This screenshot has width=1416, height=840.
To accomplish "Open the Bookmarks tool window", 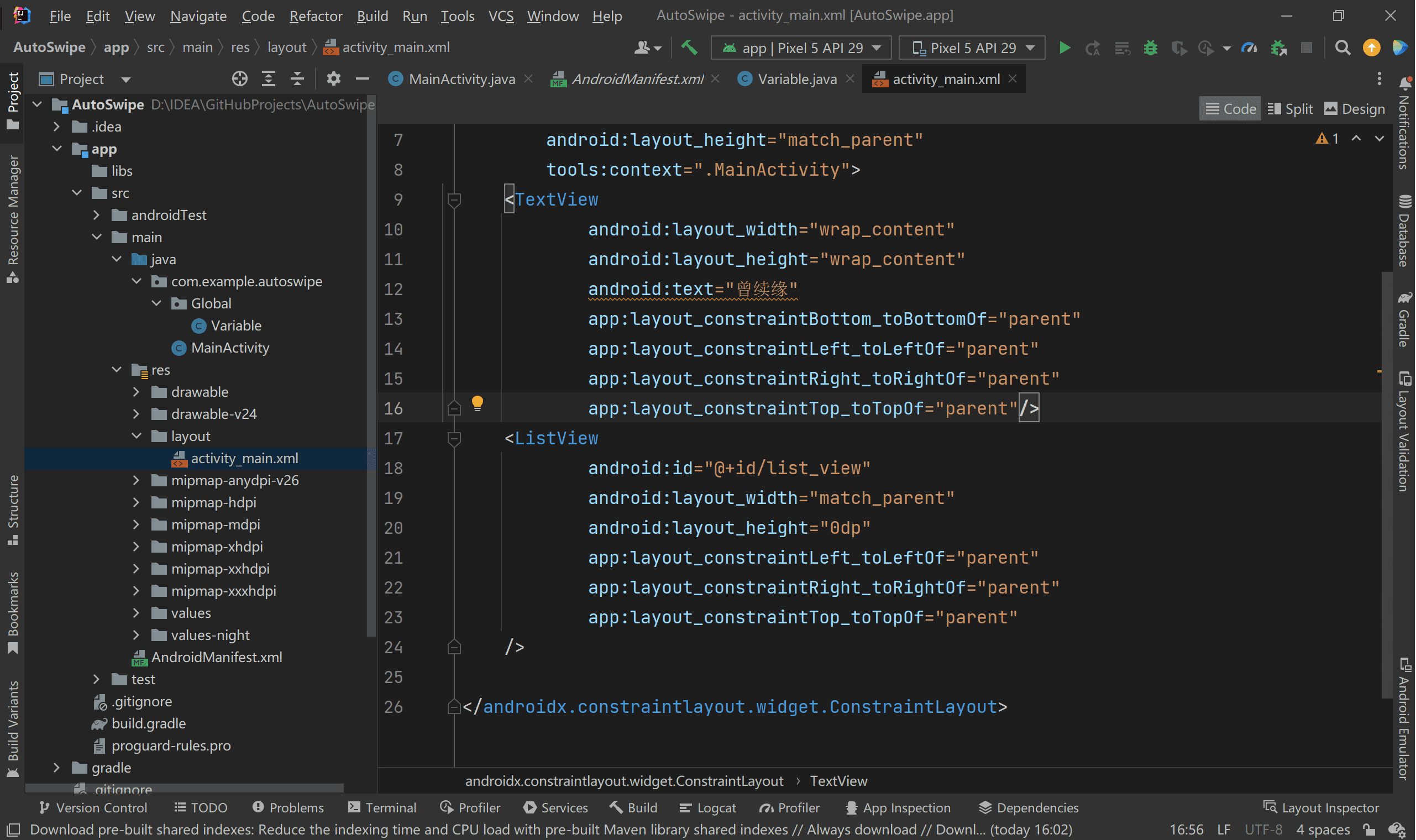I will tap(13, 613).
